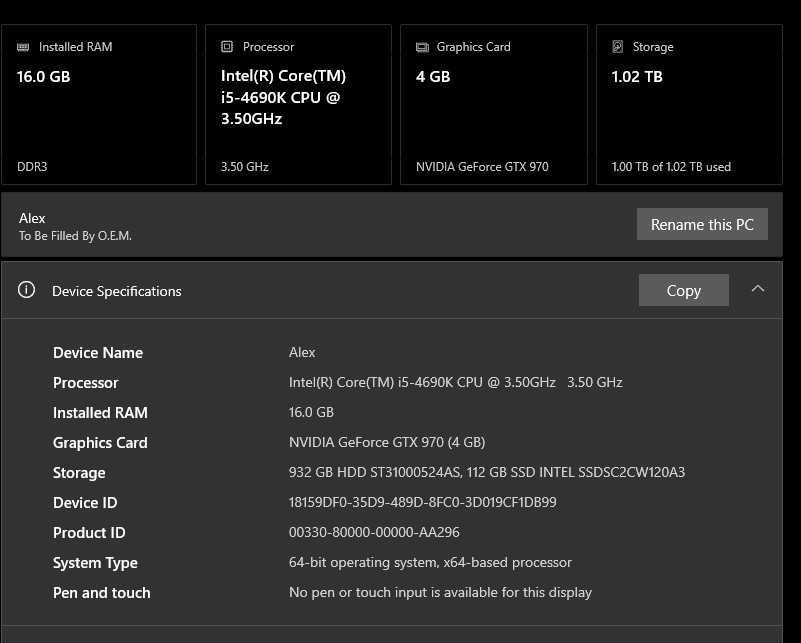Select the Device Name value Alex

(302, 352)
